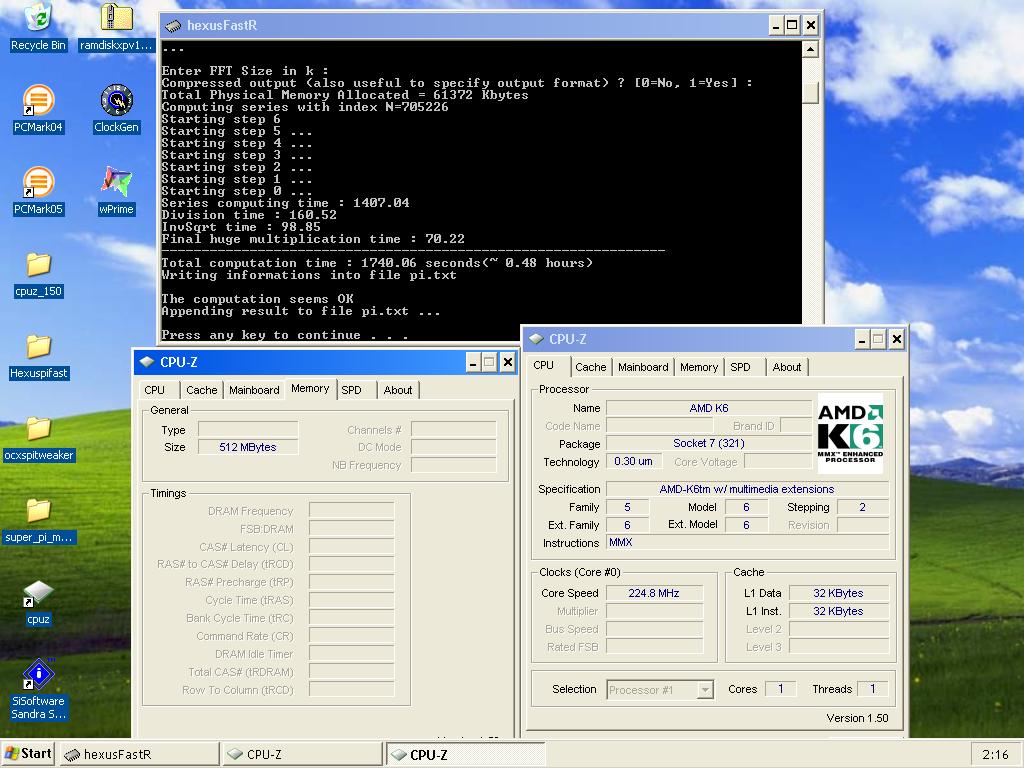The image size is (1024, 768).
Task: Click the Package field Socket 7 (321)
Action: [709, 443]
